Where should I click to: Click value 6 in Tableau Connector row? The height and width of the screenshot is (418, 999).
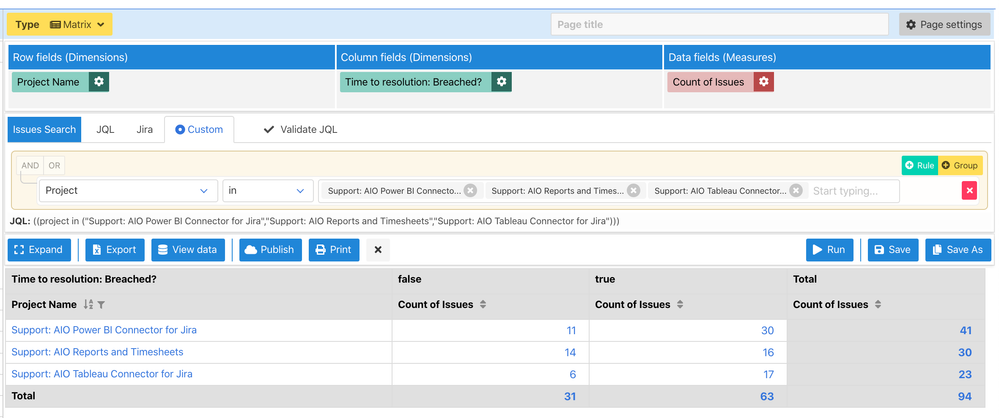[573, 375]
